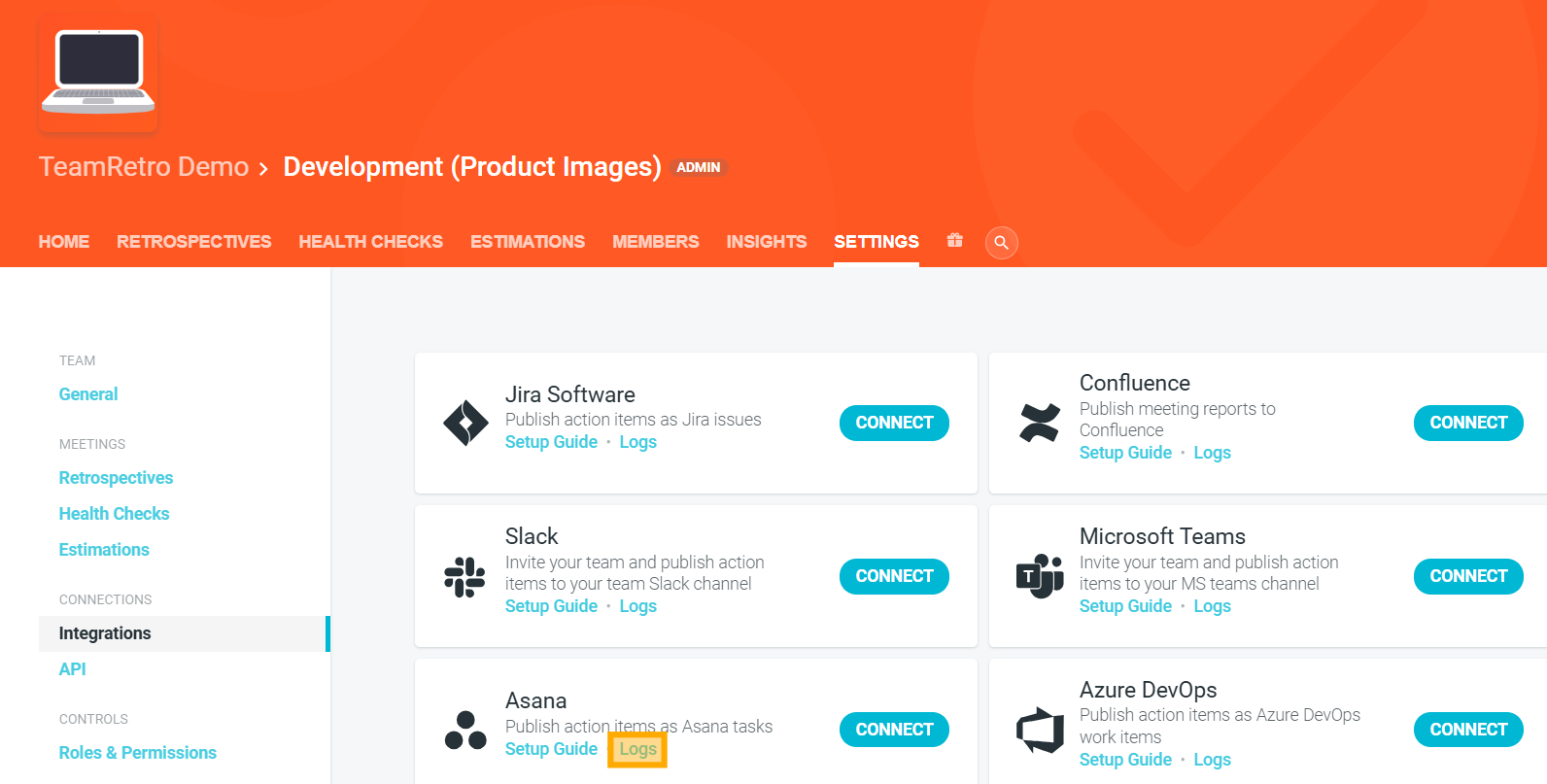Click "Publish action items as Jira issues" text
1547x784 pixels.
click(634, 420)
